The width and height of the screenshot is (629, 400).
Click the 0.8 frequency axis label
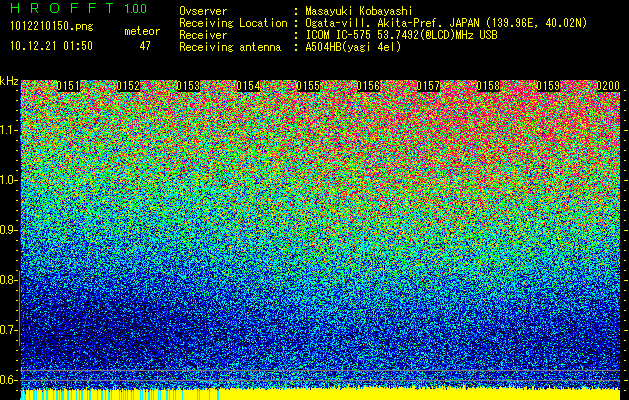click(7, 280)
